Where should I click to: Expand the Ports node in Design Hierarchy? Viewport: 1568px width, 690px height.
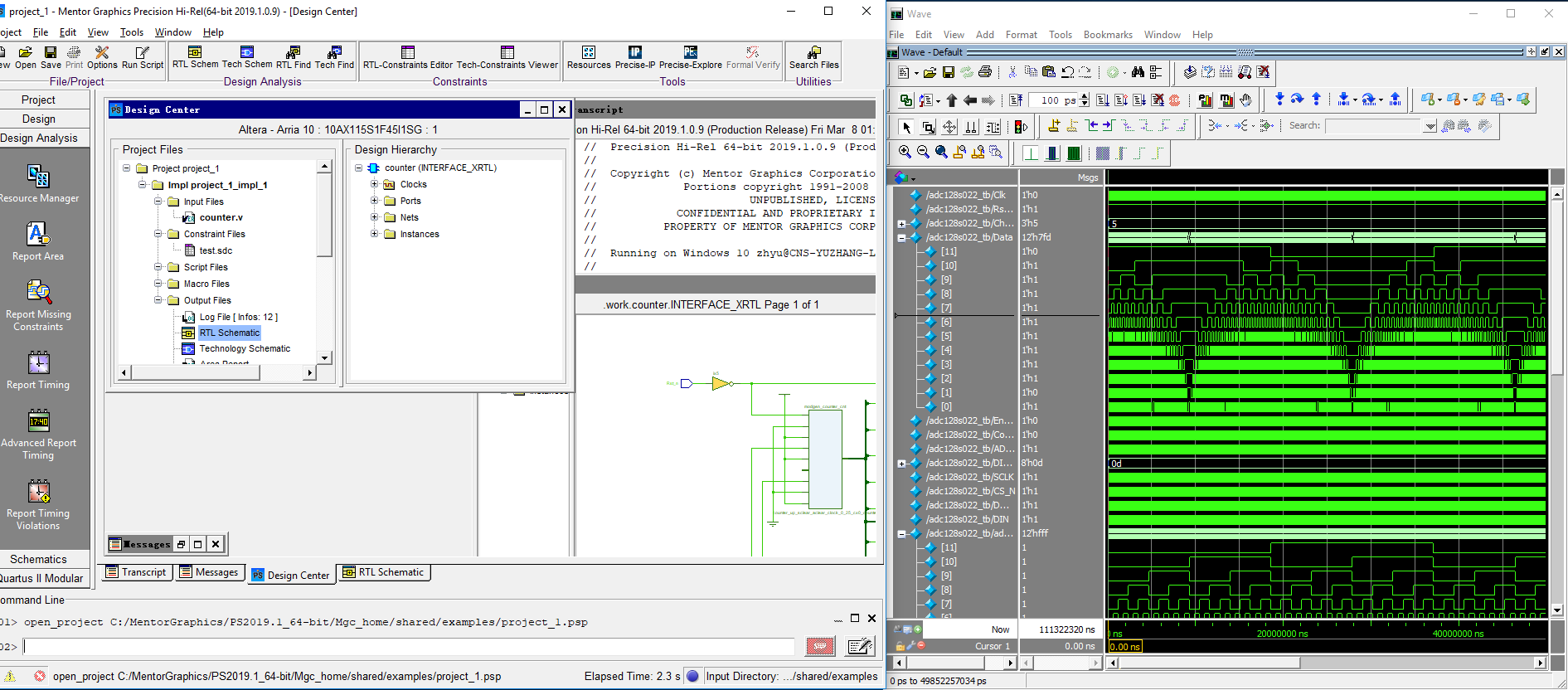pyautogui.click(x=374, y=201)
